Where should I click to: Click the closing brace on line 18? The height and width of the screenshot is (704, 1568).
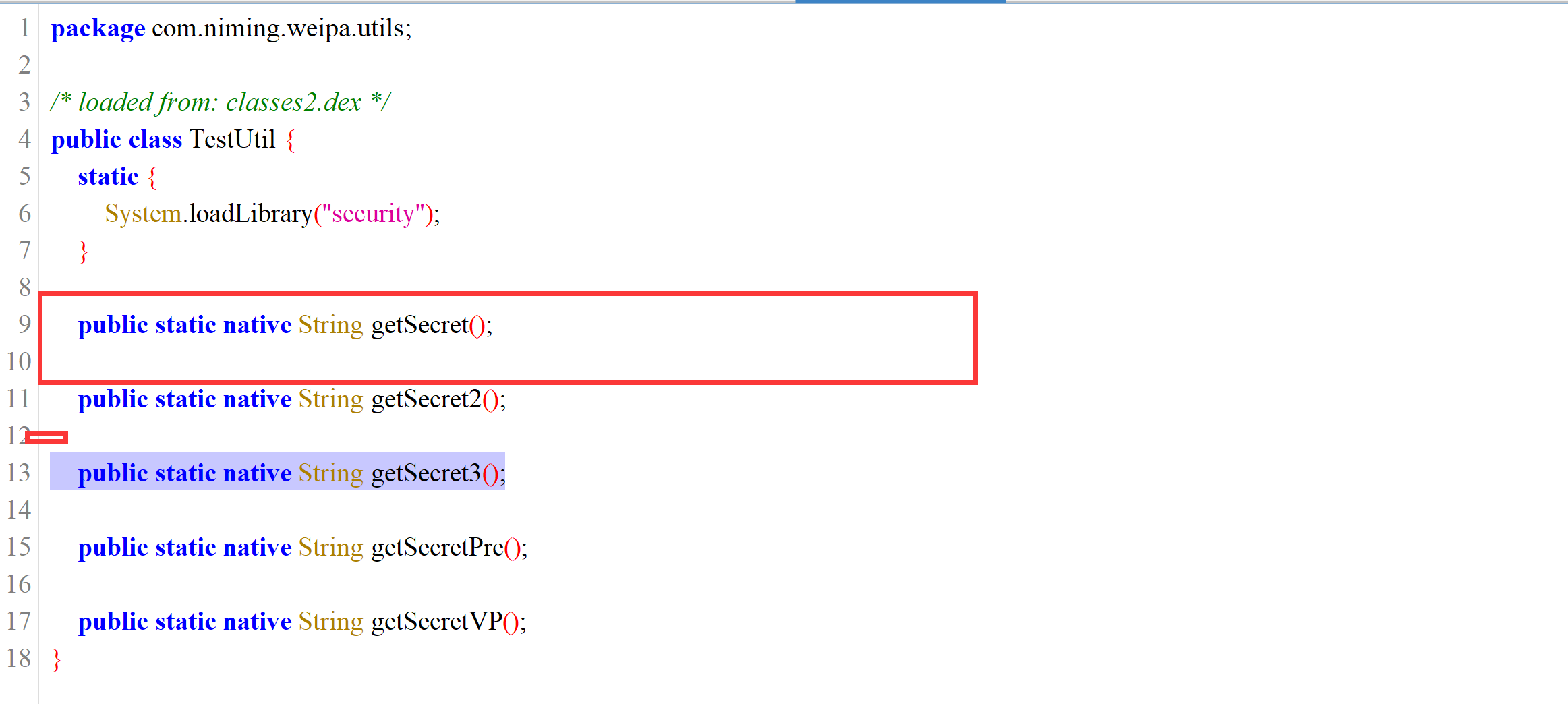click(57, 659)
